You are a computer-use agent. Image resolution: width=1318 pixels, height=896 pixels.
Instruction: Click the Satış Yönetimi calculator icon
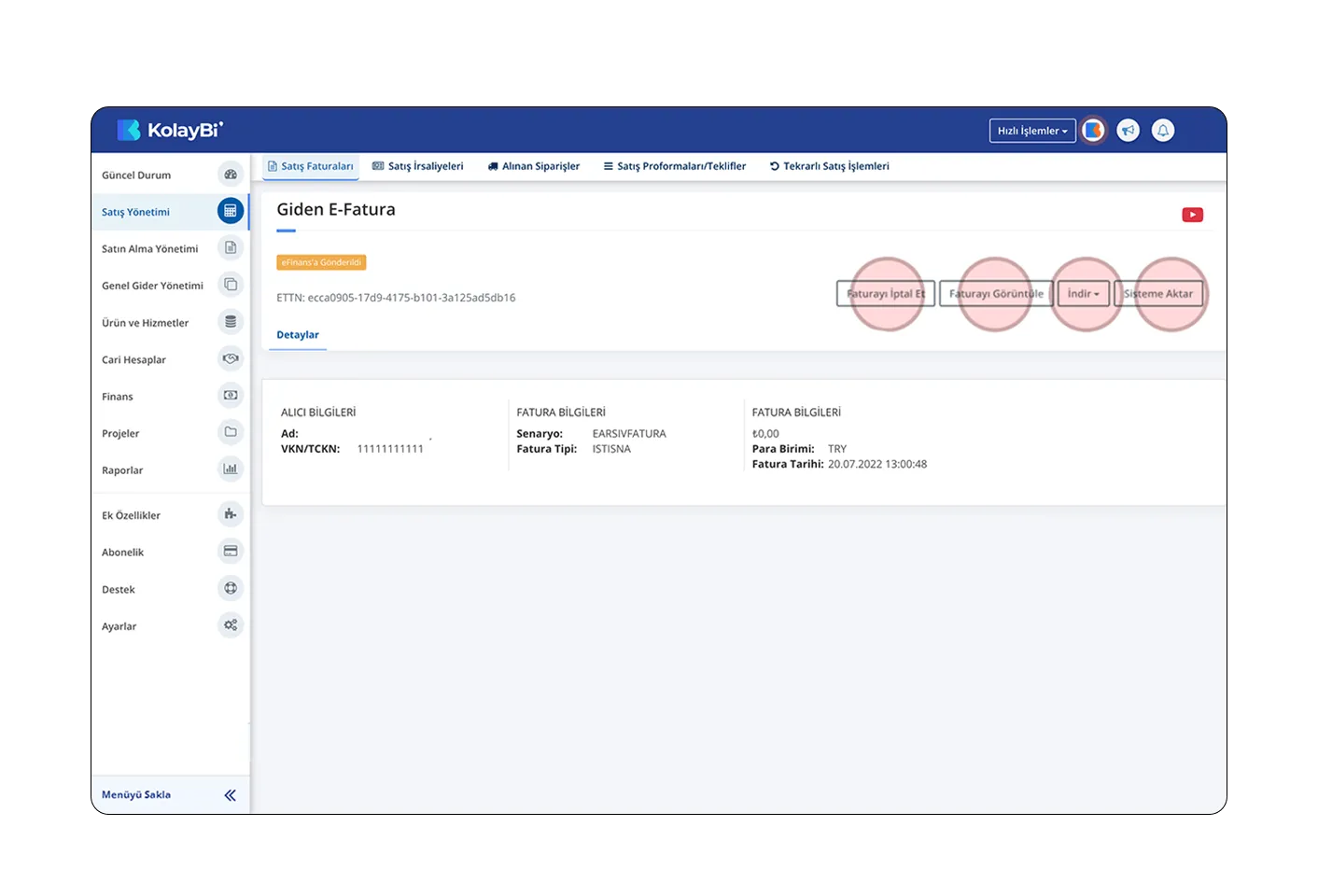click(231, 211)
